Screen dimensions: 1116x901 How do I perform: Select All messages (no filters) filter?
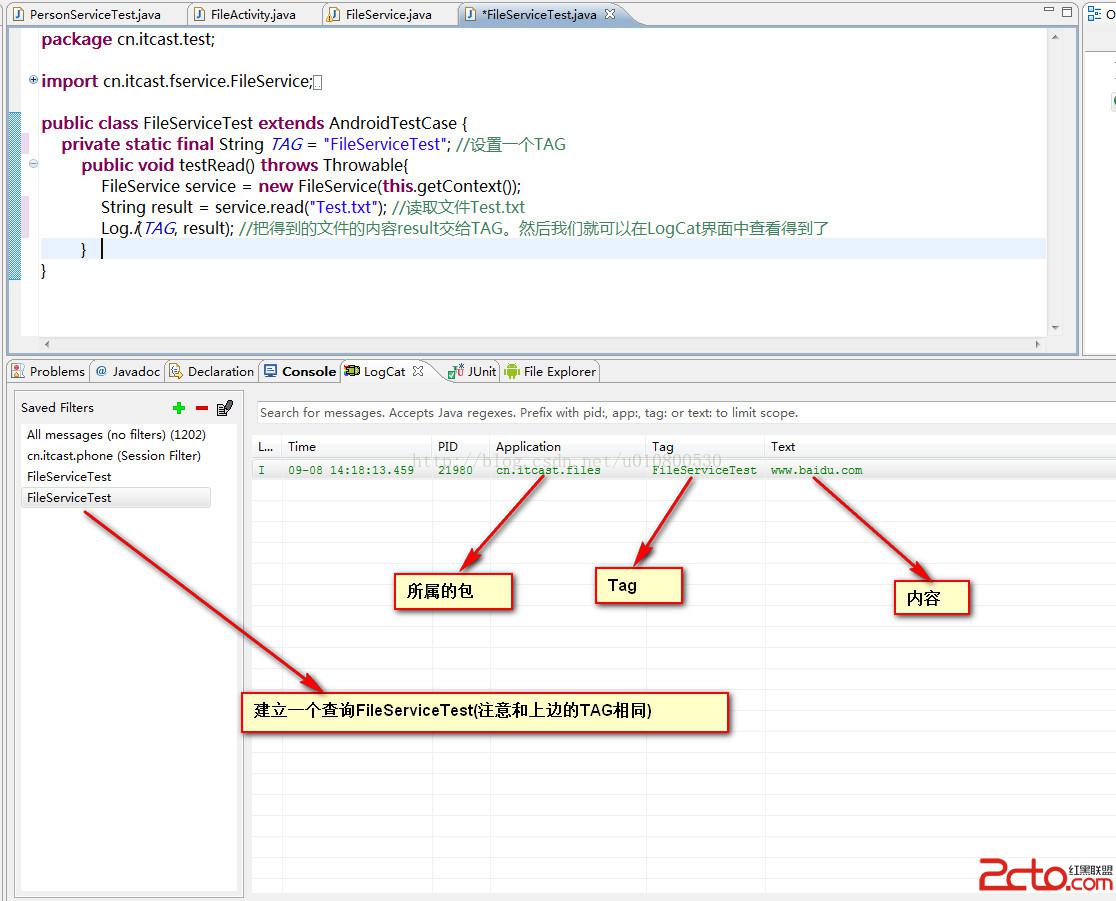tap(116, 435)
